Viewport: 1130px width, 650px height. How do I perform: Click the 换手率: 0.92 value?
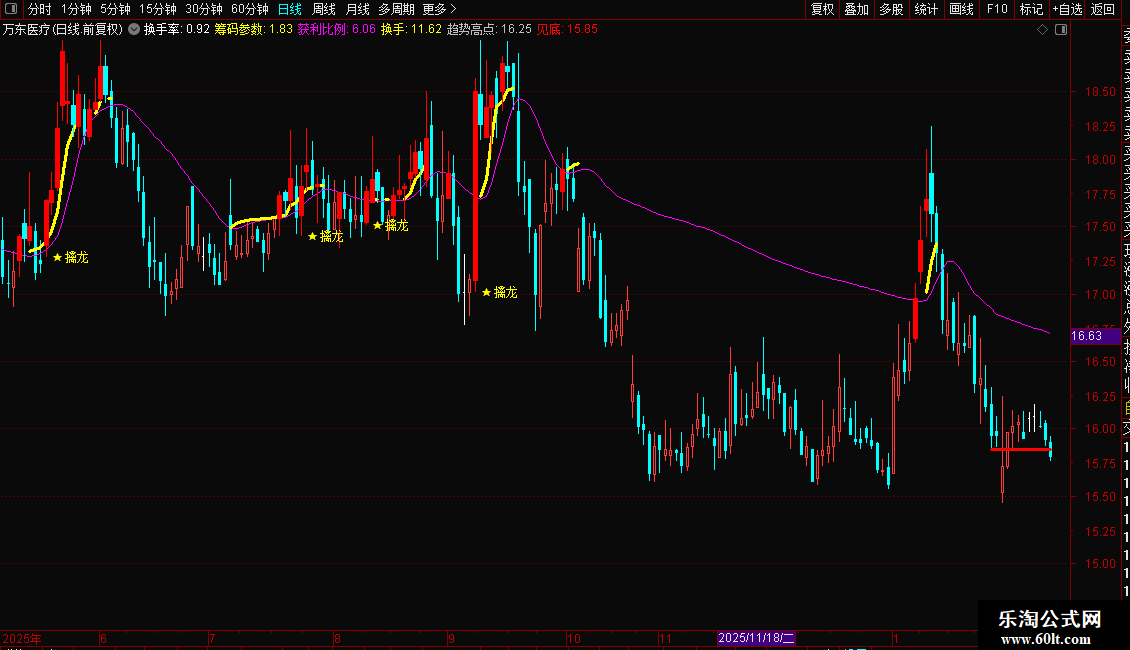[177, 30]
